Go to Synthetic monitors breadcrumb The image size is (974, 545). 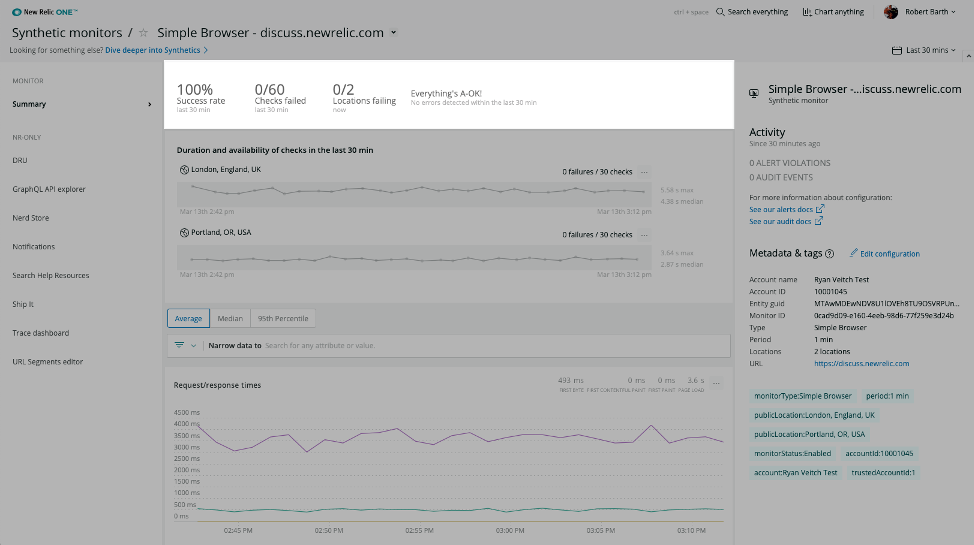pyautogui.click(x=67, y=33)
